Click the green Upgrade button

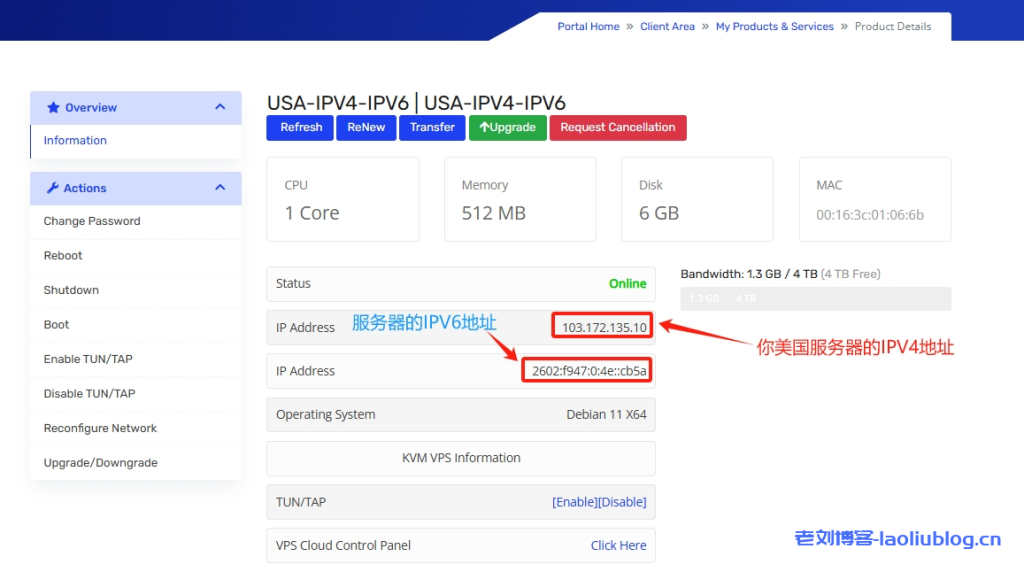click(x=507, y=127)
